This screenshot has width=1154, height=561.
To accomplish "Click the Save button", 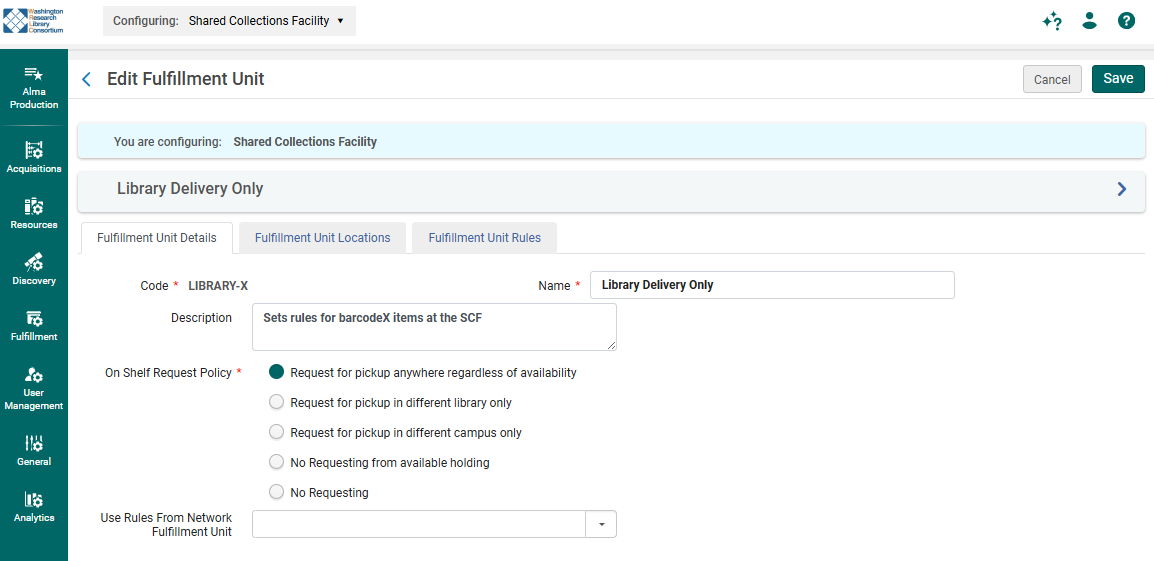I will pyautogui.click(x=1117, y=79).
